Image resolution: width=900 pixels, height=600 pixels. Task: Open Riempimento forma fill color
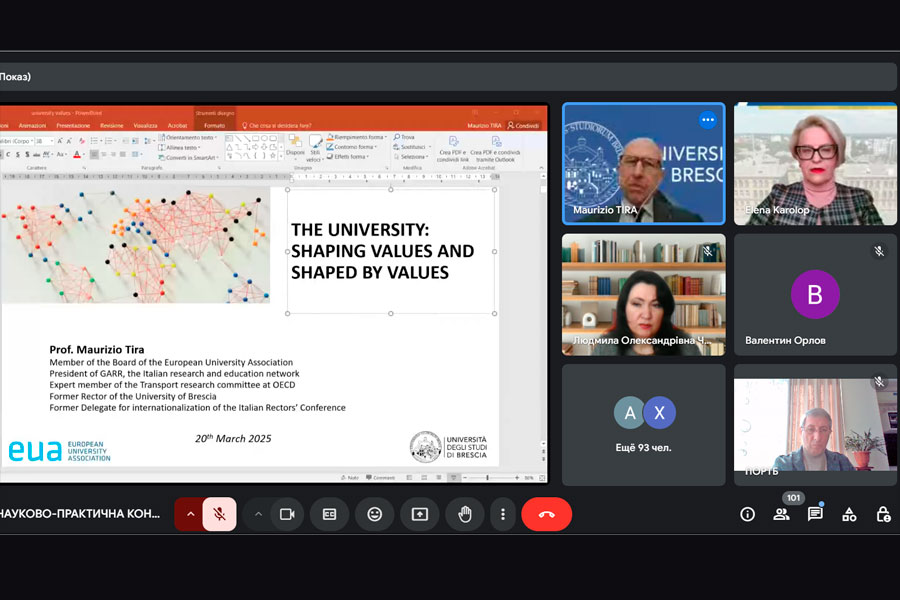[356, 137]
